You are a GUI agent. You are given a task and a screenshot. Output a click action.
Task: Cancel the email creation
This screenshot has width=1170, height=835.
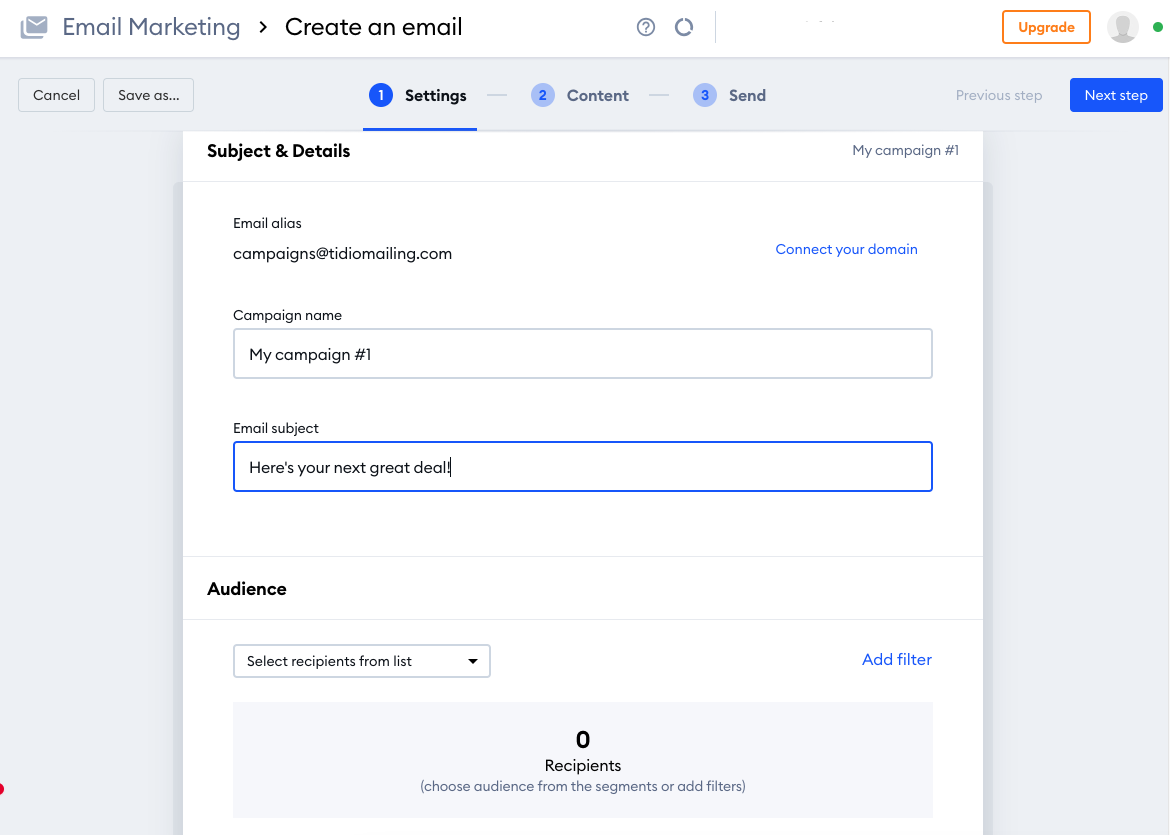coord(57,96)
